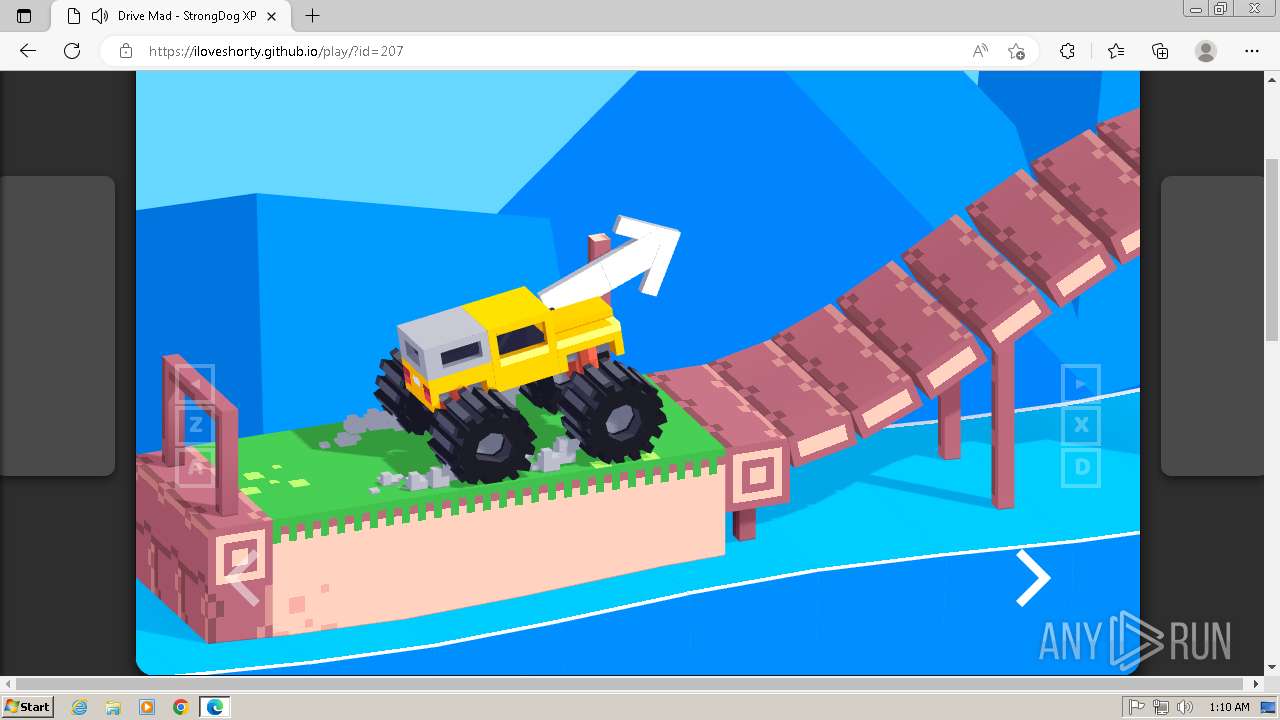Open the Windows Start menu

[x=28, y=707]
